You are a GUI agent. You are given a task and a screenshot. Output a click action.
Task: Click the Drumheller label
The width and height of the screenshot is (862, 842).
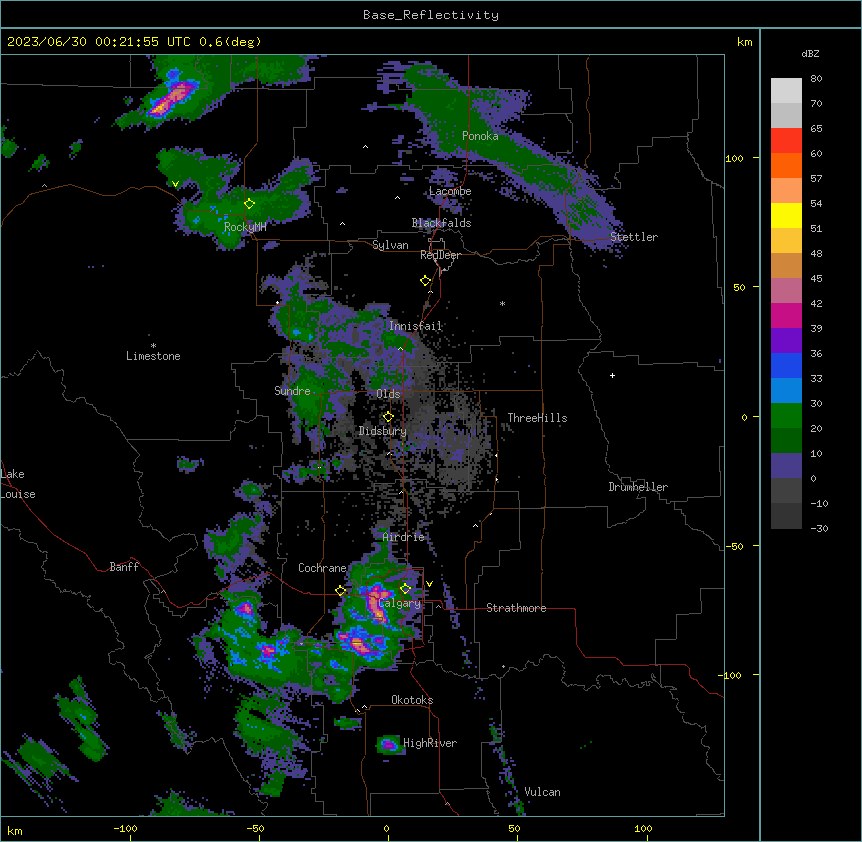click(x=638, y=487)
